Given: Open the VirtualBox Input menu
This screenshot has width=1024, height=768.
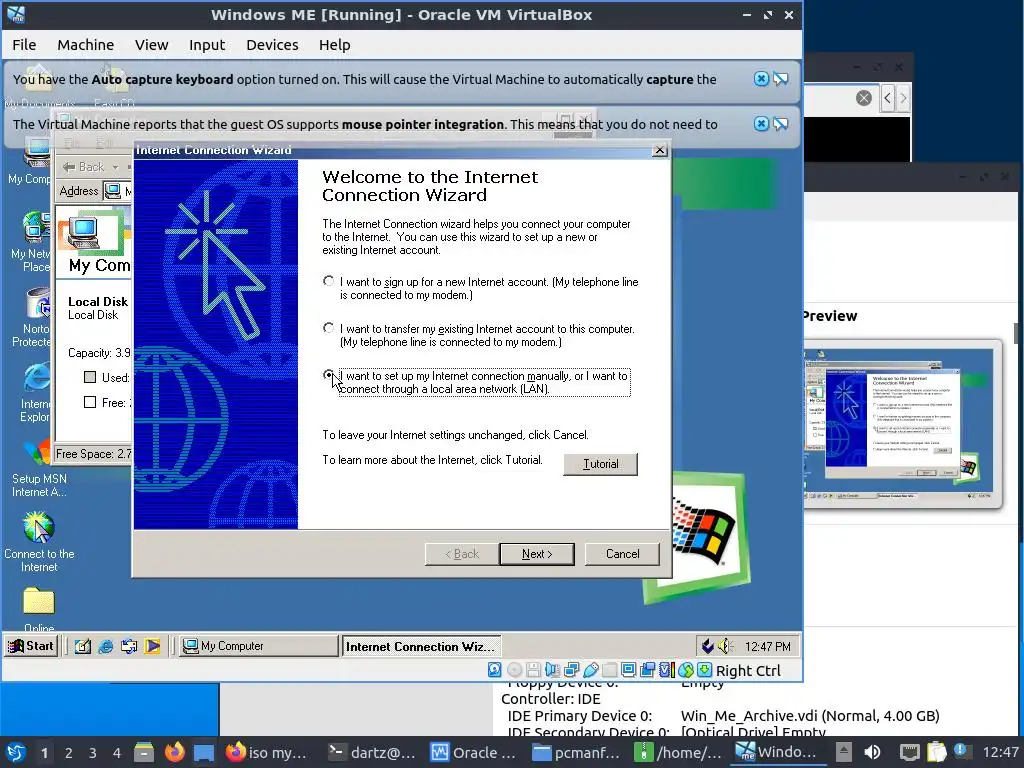Looking at the screenshot, I should (x=207, y=45).
